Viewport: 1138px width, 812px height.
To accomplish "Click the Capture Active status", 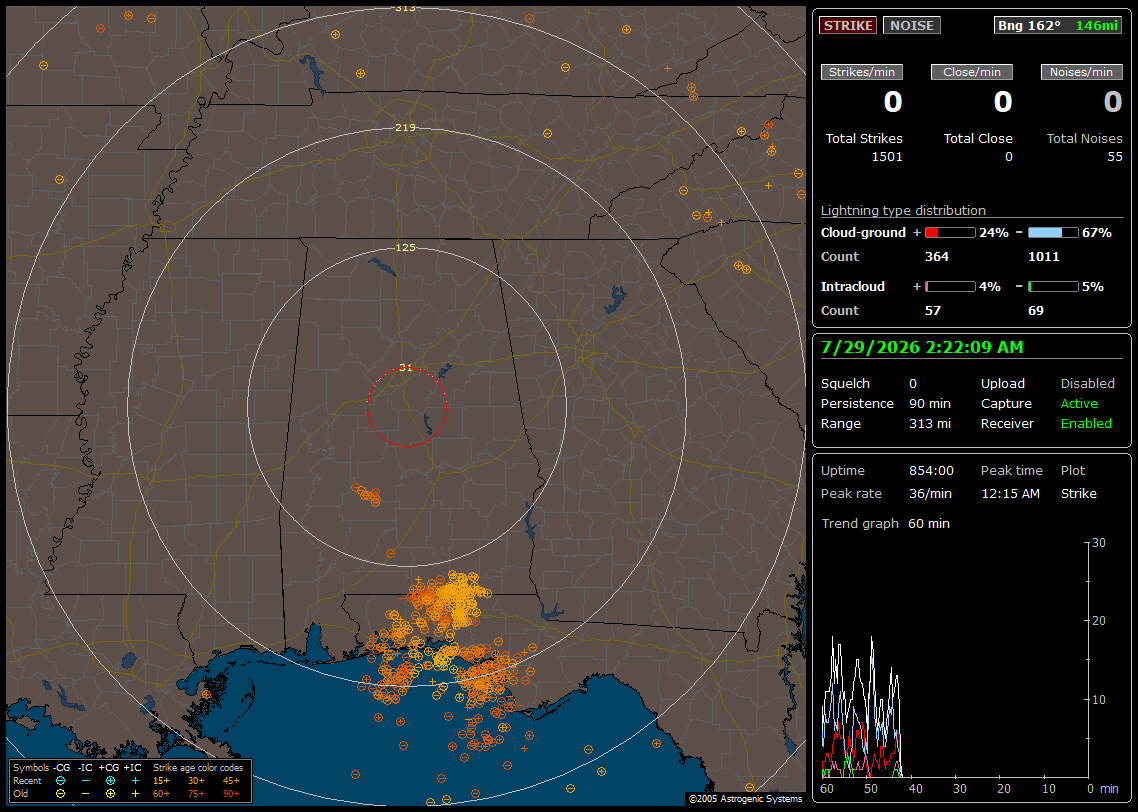I will [1078, 403].
